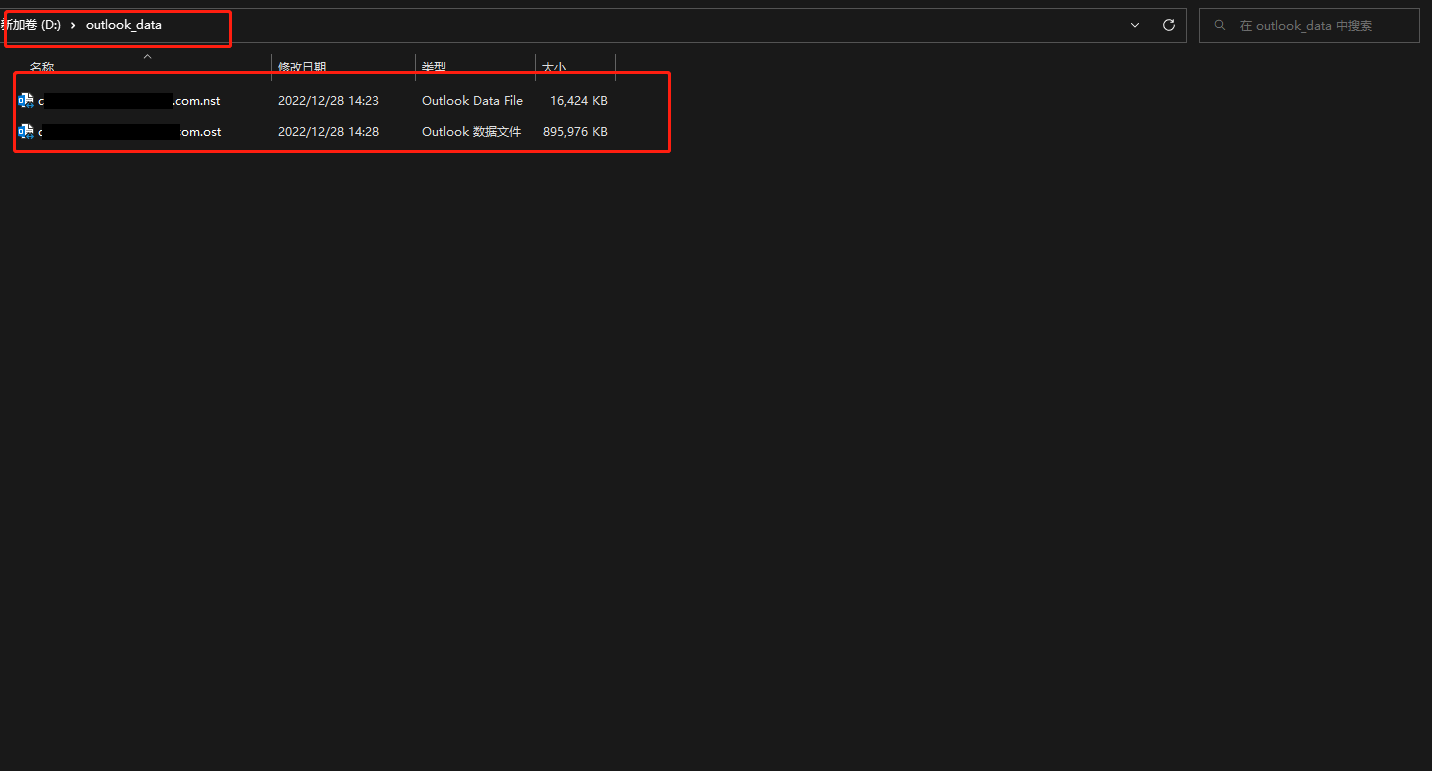Select the Outlook icon of the .ost file
Image resolution: width=1432 pixels, height=771 pixels.
click(x=26, y=132)
